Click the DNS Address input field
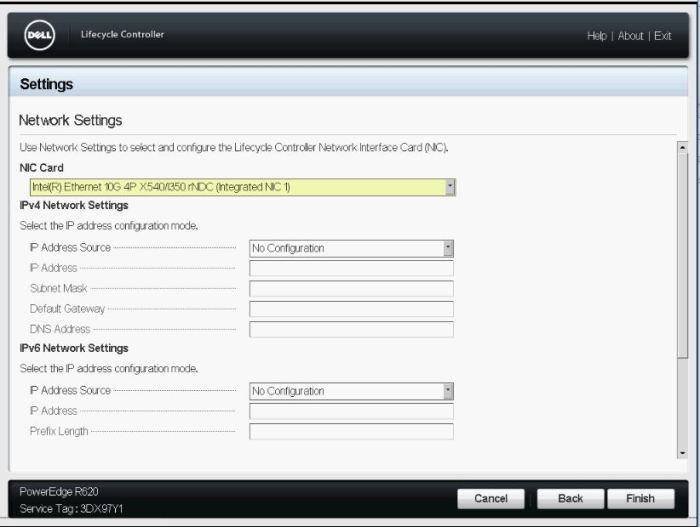 coord(351,329)
